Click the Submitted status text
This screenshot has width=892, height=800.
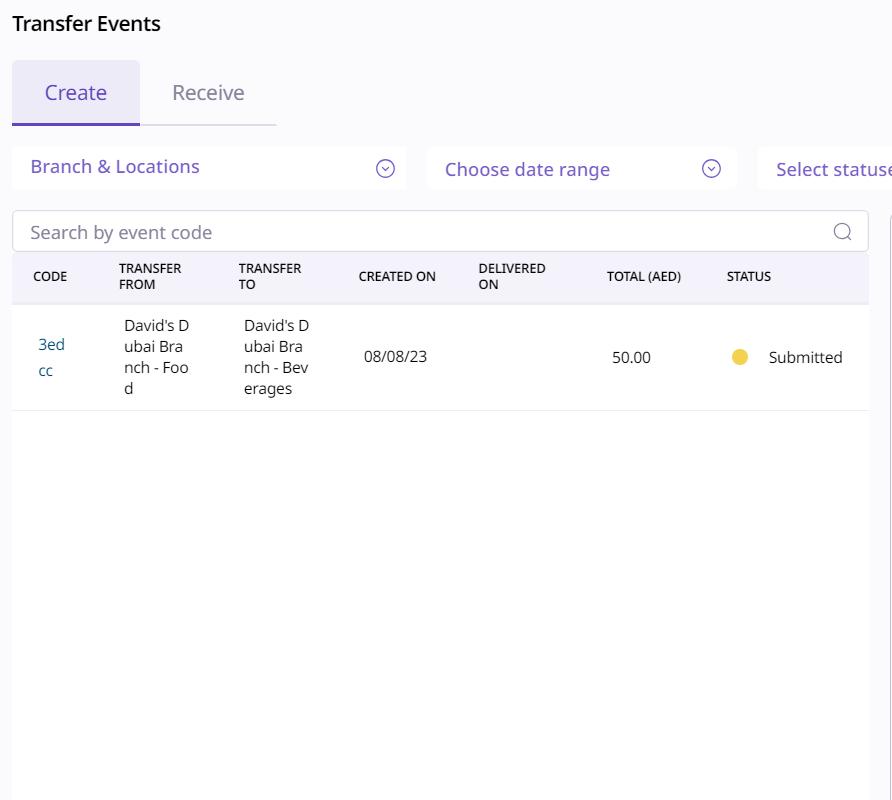[x=805, y=357]
